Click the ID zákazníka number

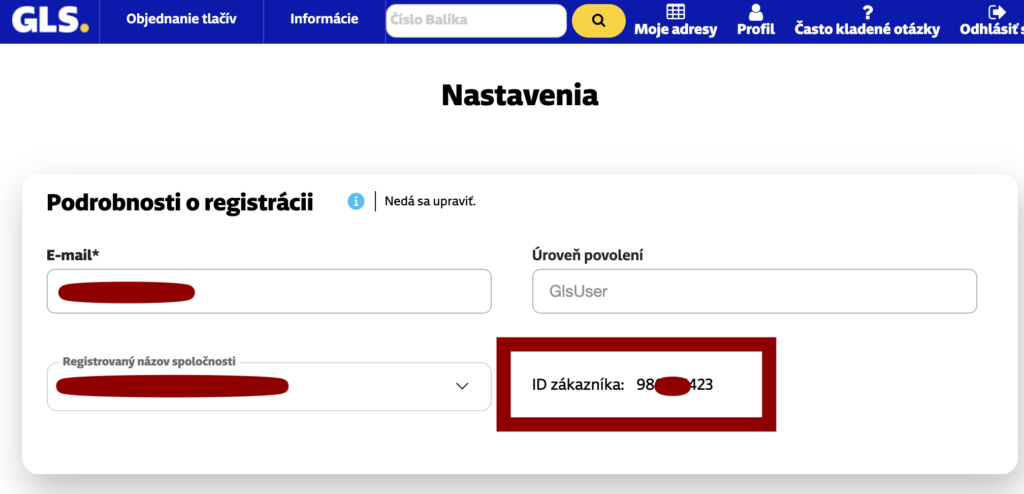pyautogui.click(x=675, y=384)
